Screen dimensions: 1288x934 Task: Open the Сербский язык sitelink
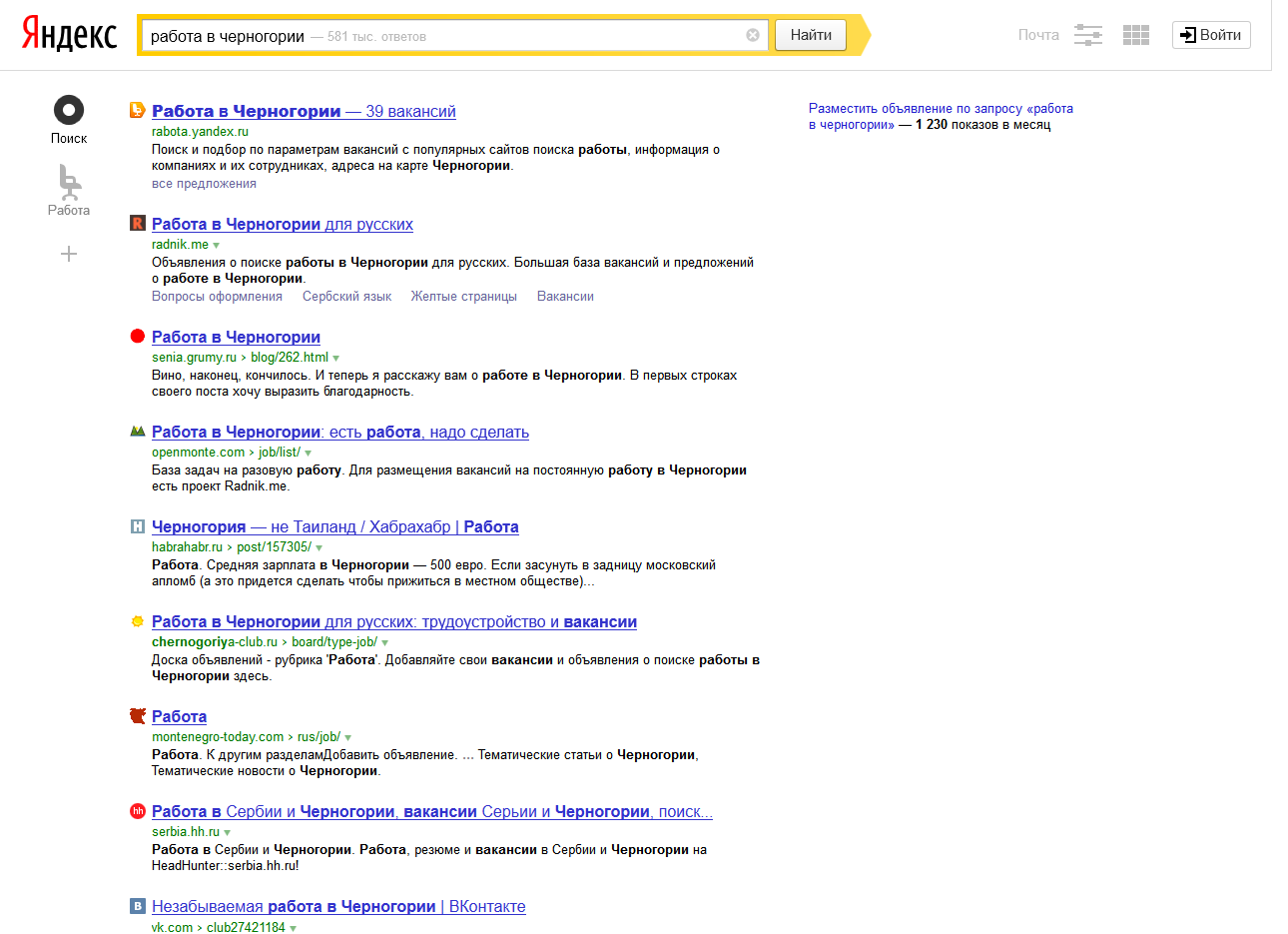click(x=346, y=297)
